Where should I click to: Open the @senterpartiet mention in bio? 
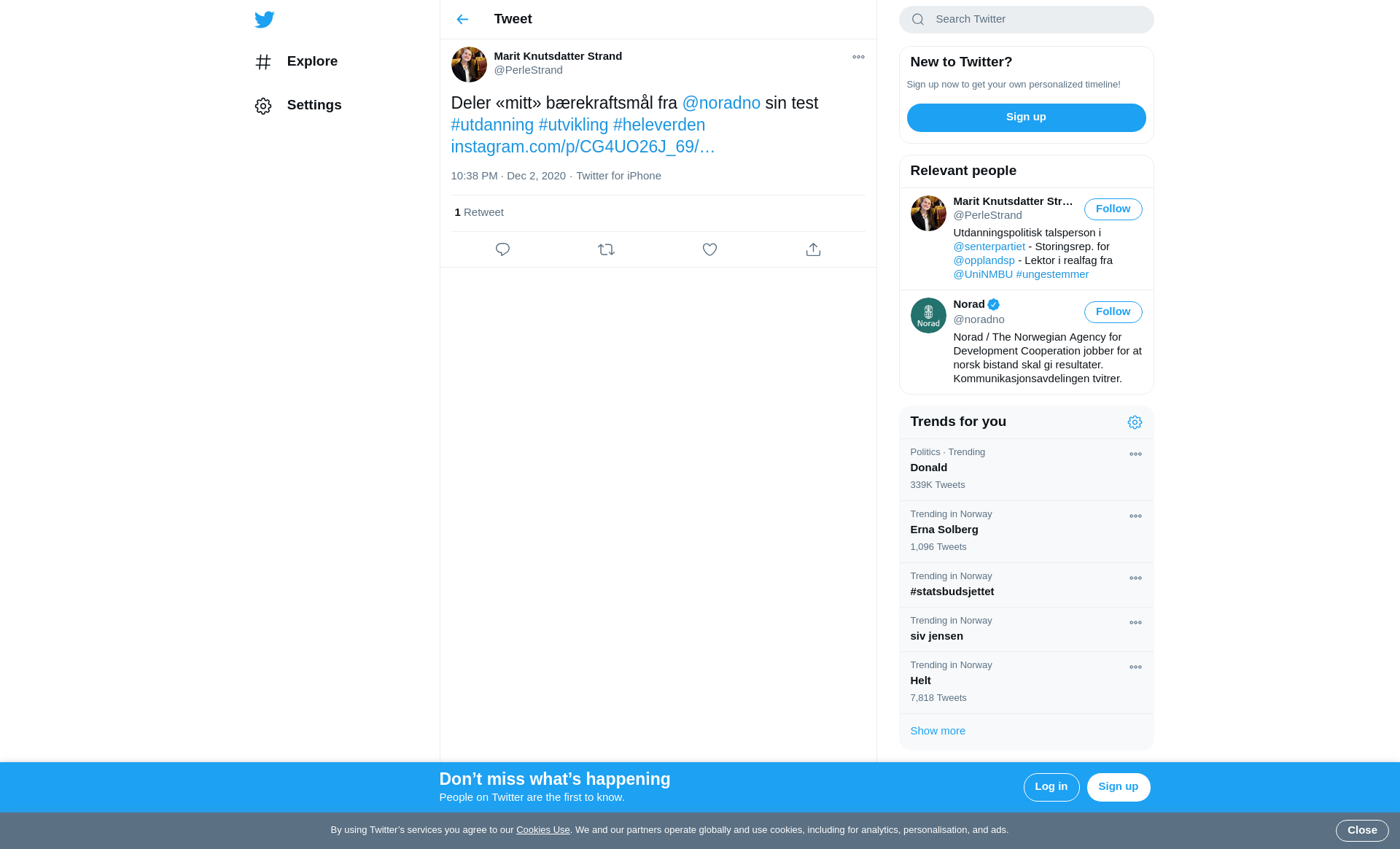click(989, 247)
